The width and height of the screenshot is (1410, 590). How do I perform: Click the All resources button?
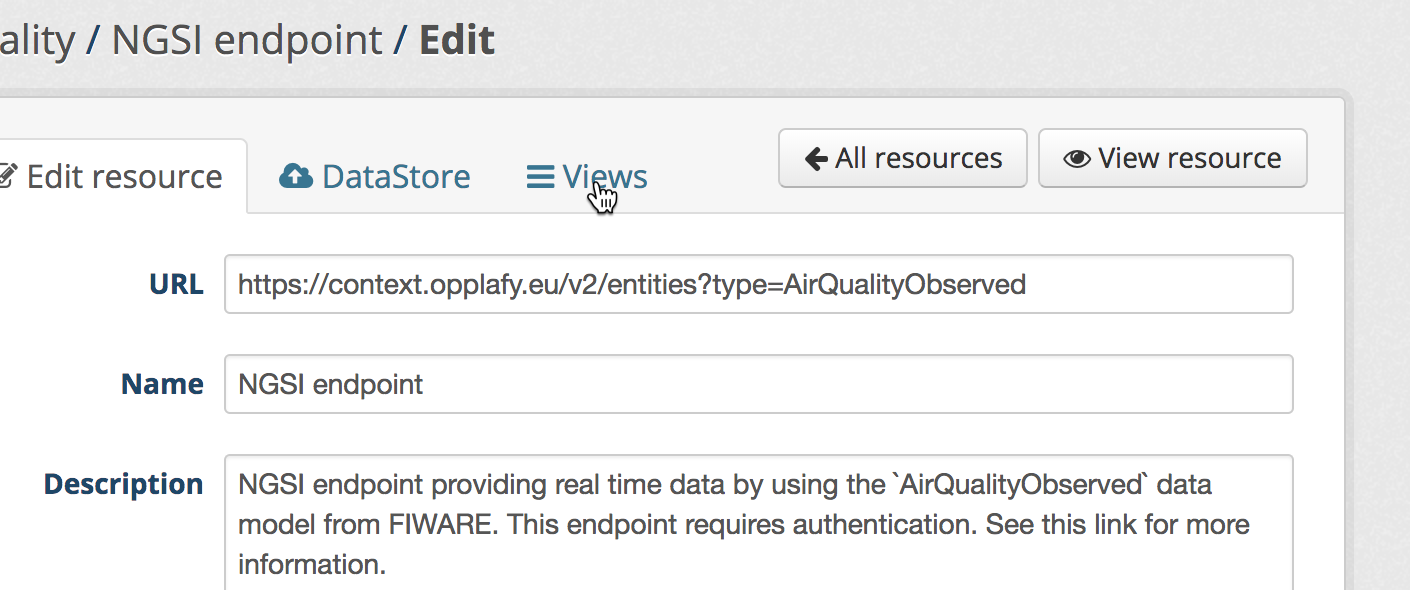pyautogui.click(x=903, y=158)
